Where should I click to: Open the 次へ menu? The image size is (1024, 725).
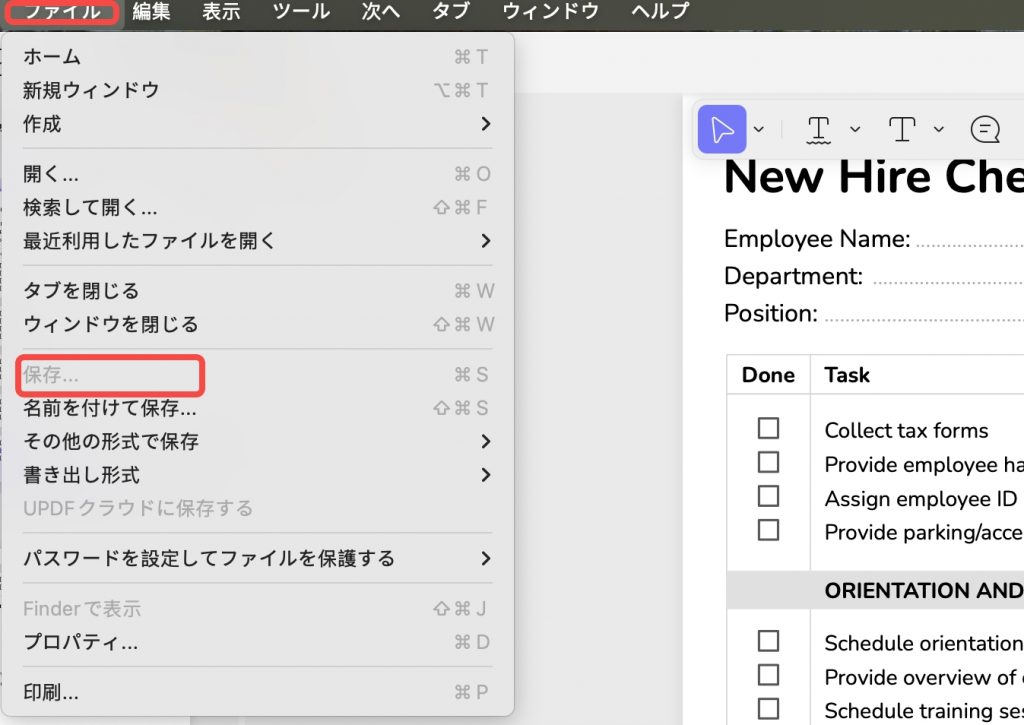(x=381, y=11)
